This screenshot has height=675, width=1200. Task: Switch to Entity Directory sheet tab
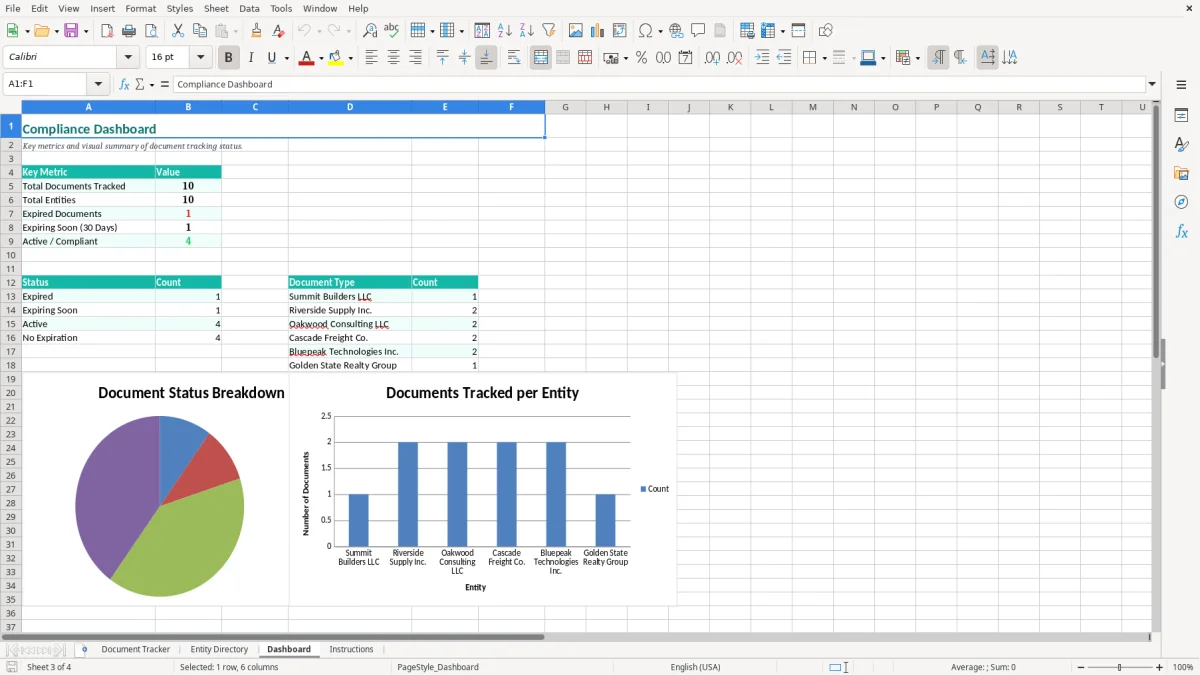(219, 649)
